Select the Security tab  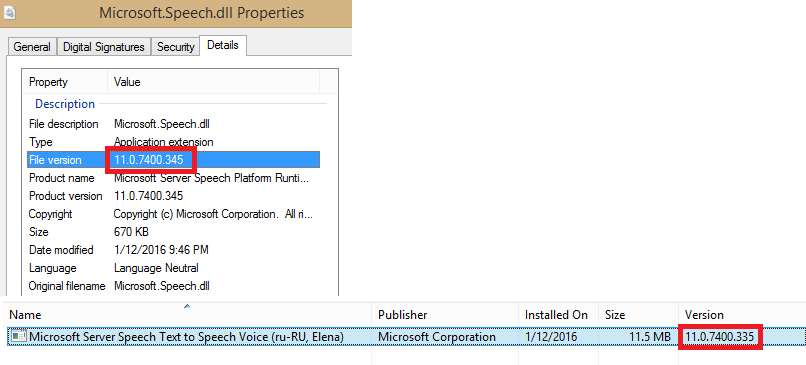(x=175, y=47)
